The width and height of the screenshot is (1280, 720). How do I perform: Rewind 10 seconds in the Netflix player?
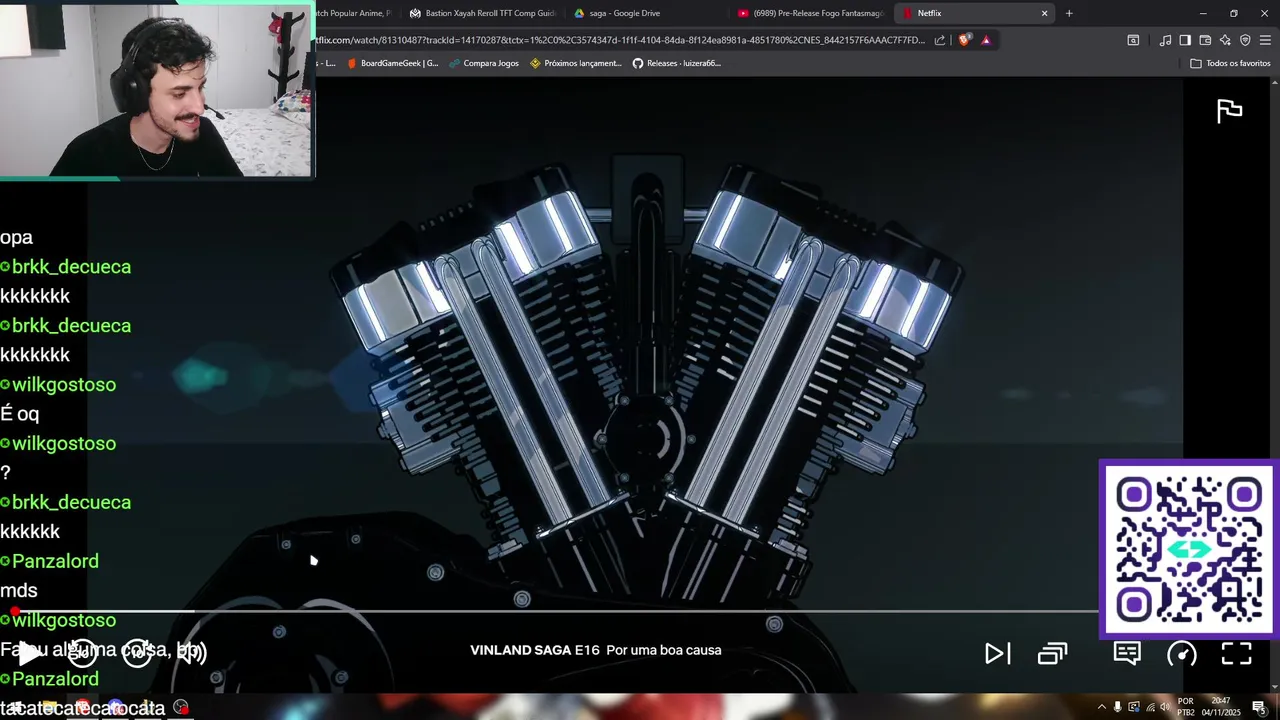82,653
